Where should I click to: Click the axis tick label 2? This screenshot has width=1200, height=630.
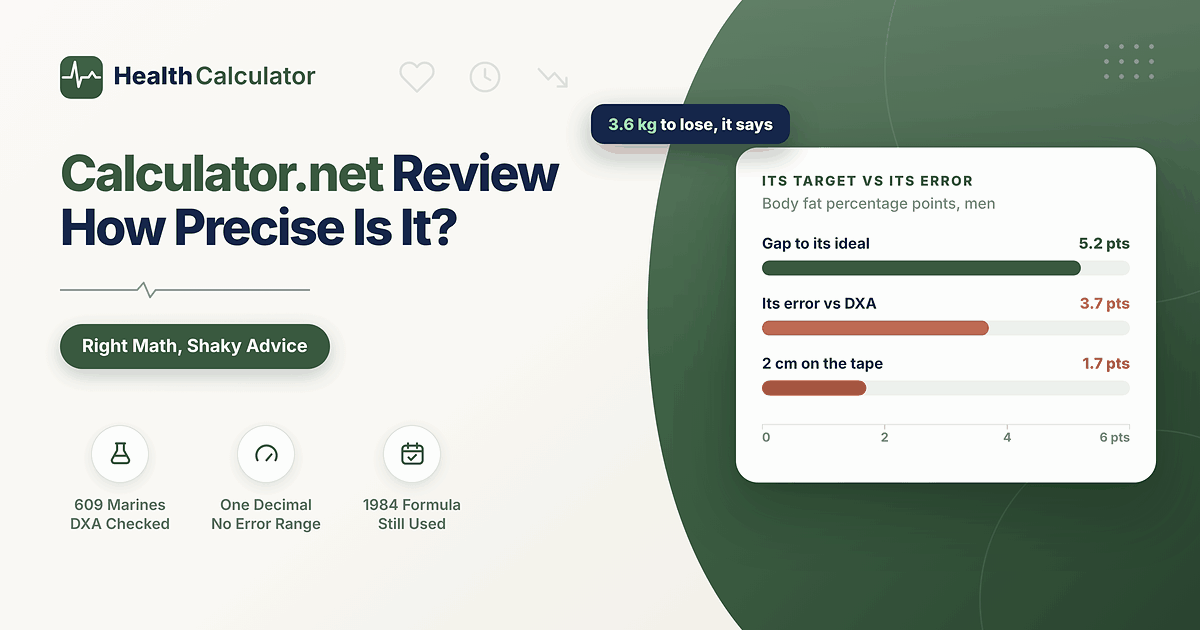click(x=885, y=438)
